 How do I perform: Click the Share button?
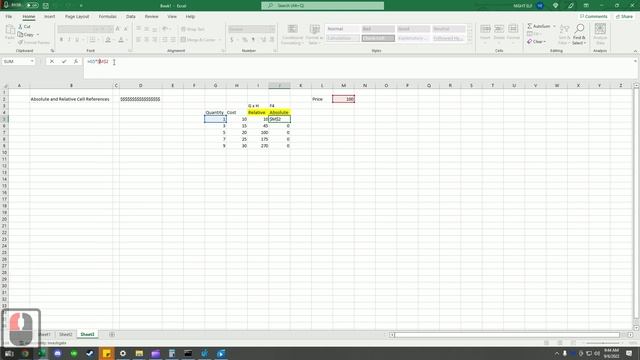click(x=624, y=17)
